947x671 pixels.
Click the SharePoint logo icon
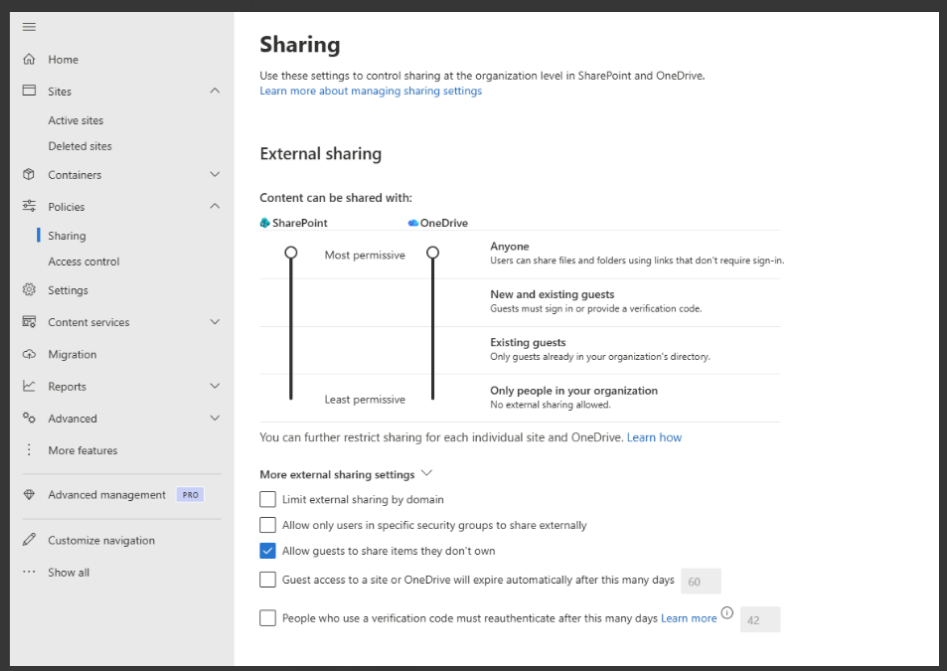[x=265, y=223]
